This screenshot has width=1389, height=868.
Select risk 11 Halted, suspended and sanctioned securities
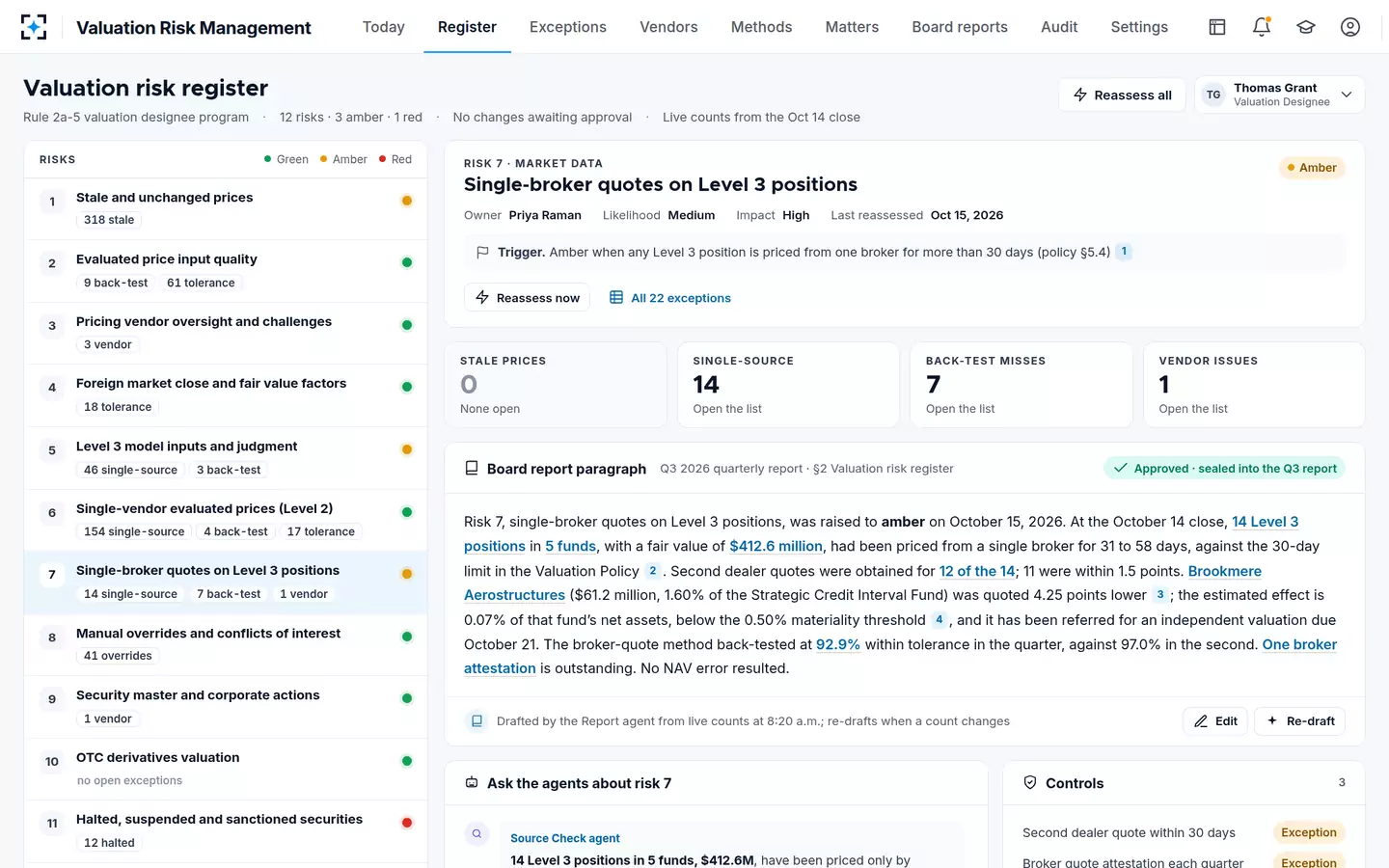click(226, 830)
